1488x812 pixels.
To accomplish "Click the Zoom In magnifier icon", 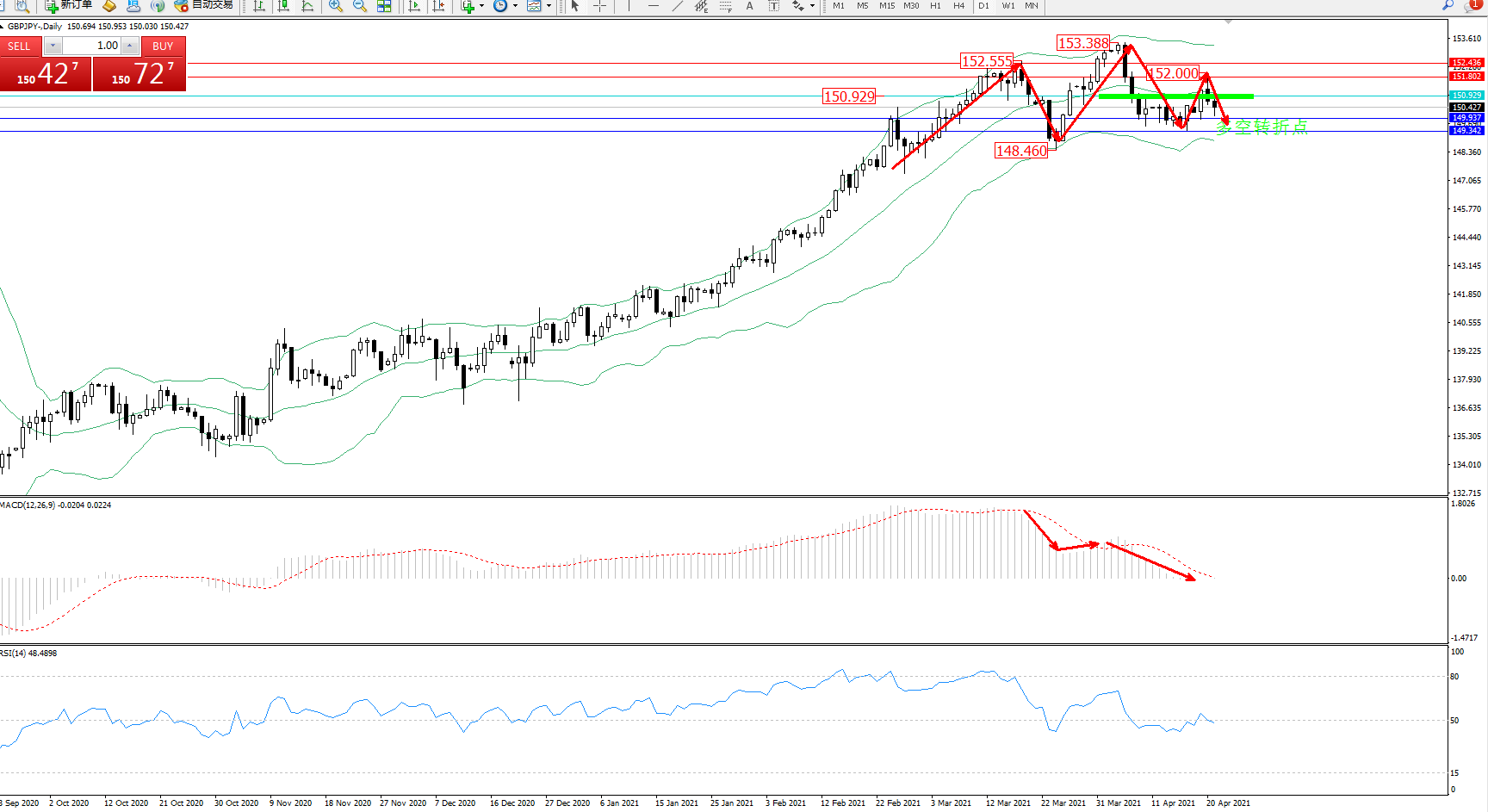I will [336, 6].
